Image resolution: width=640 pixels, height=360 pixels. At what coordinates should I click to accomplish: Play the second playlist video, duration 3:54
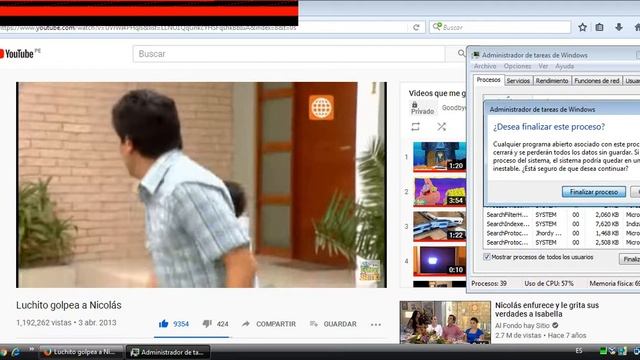[439, 192]
